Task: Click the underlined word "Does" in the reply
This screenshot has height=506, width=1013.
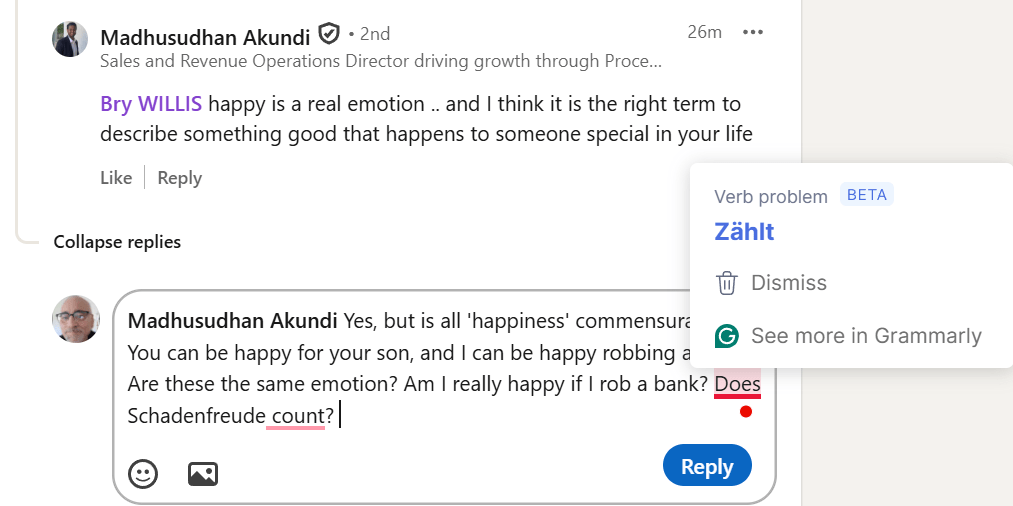Action: 738,384
